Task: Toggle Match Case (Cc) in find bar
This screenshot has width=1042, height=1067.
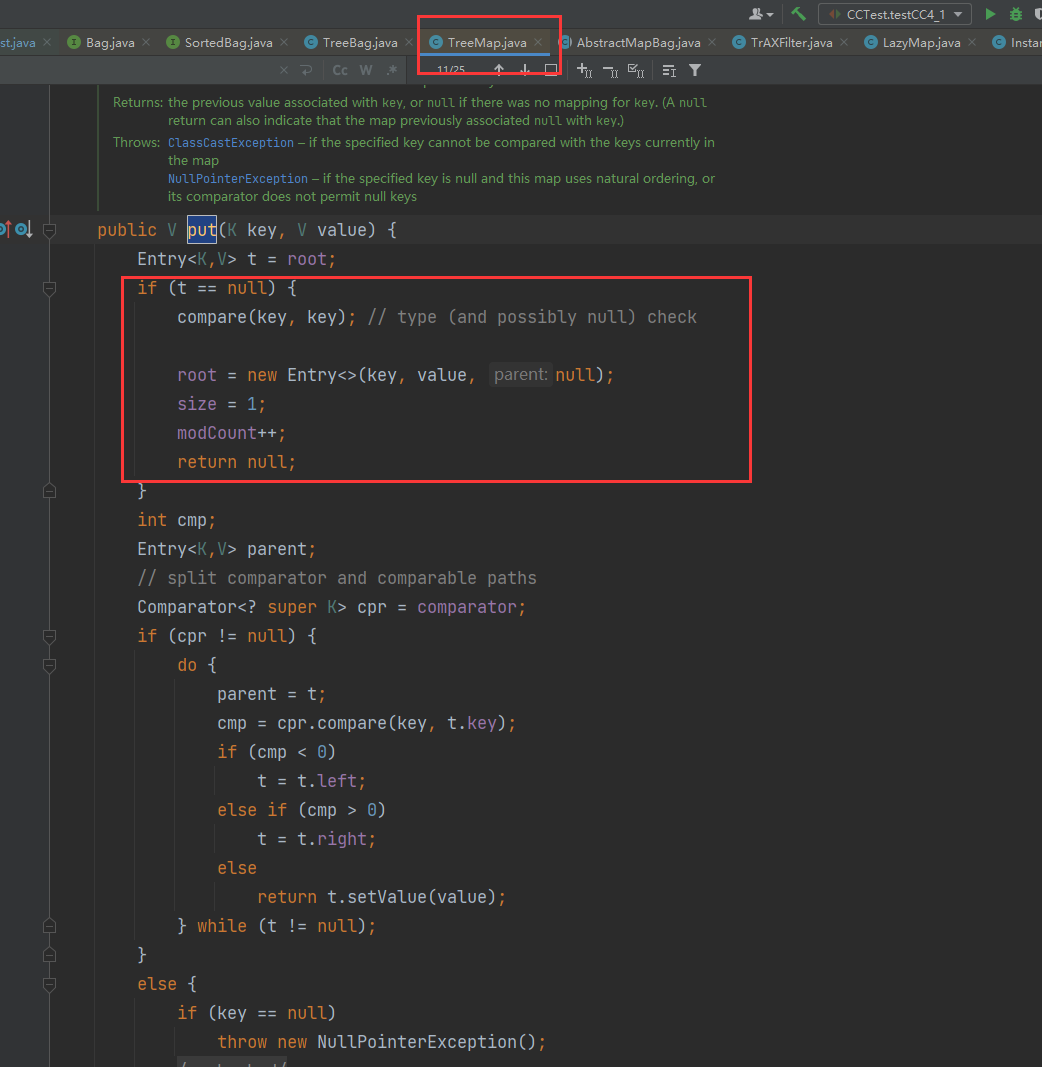Action: coord(340,70)
